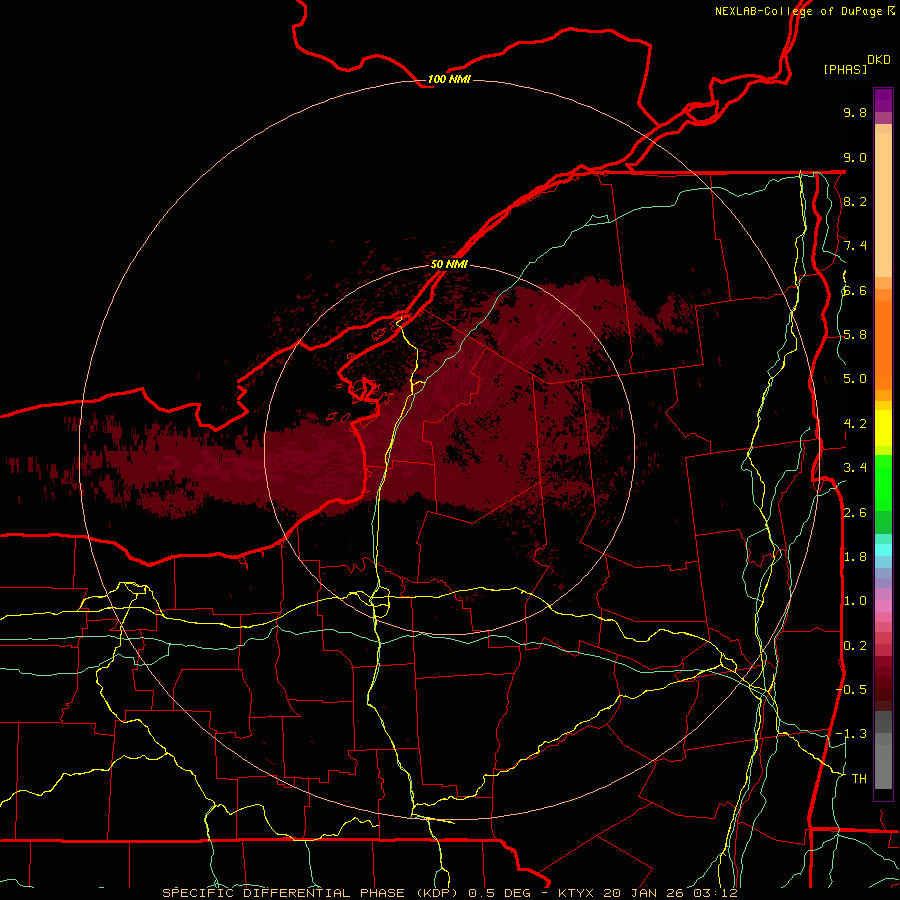Select the 9.0 value on the legend
900x900 pixels.
tap(855, 157)
